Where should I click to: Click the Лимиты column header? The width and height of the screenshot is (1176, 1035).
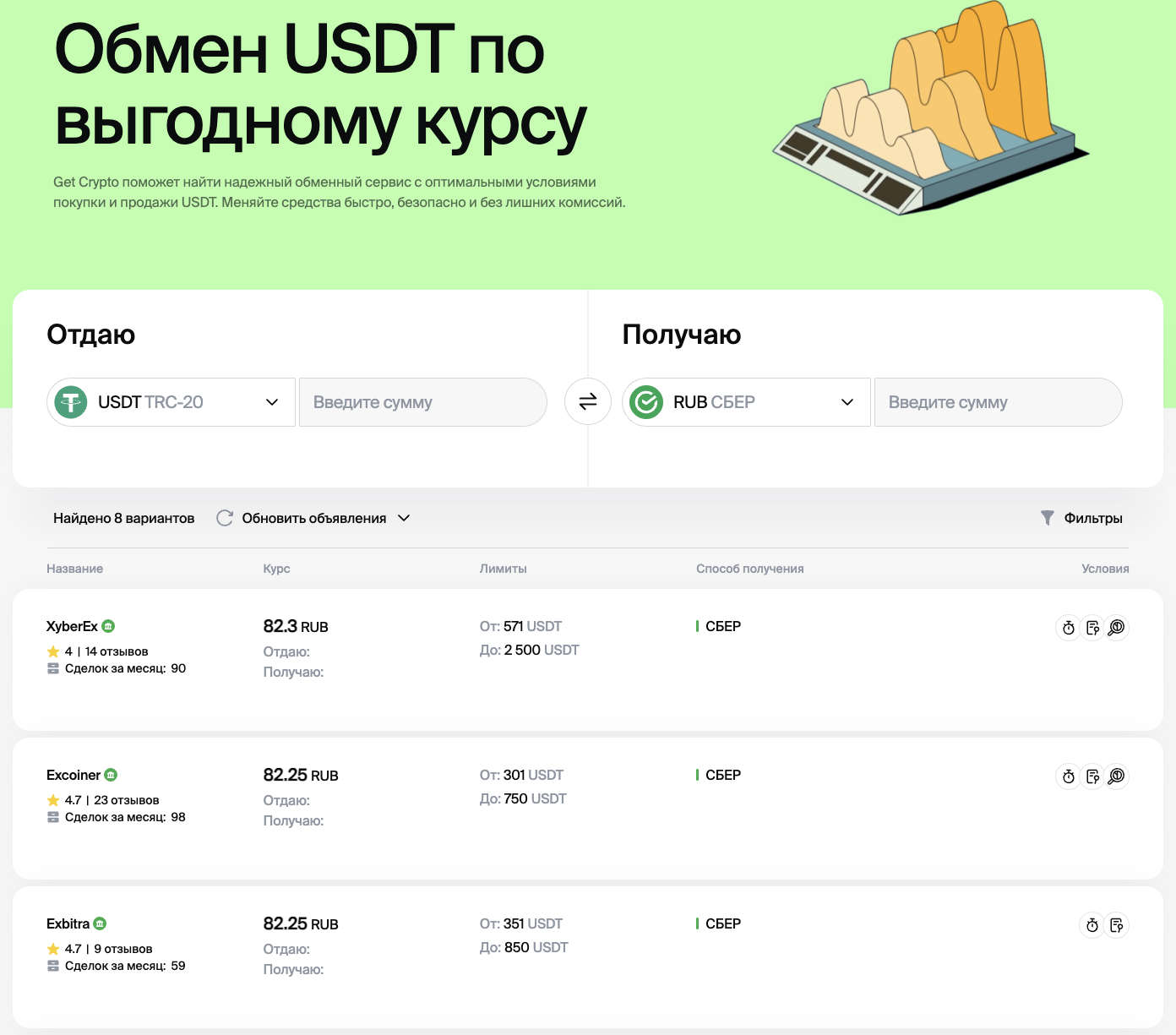point(503,569)
